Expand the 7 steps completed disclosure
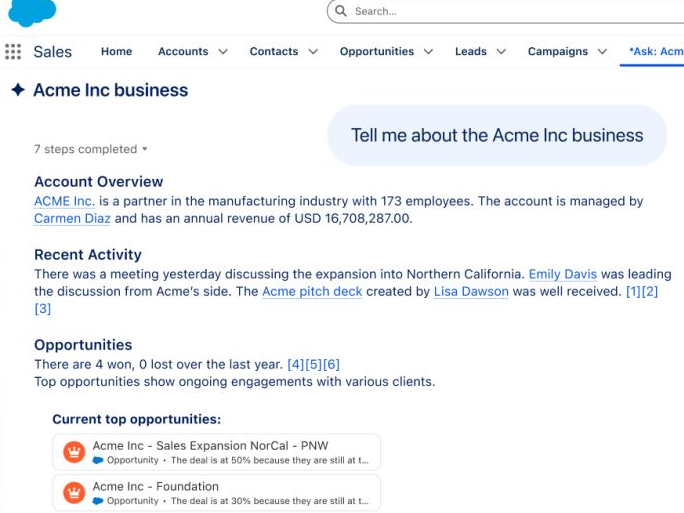The image size is (684, 513). 91,149
